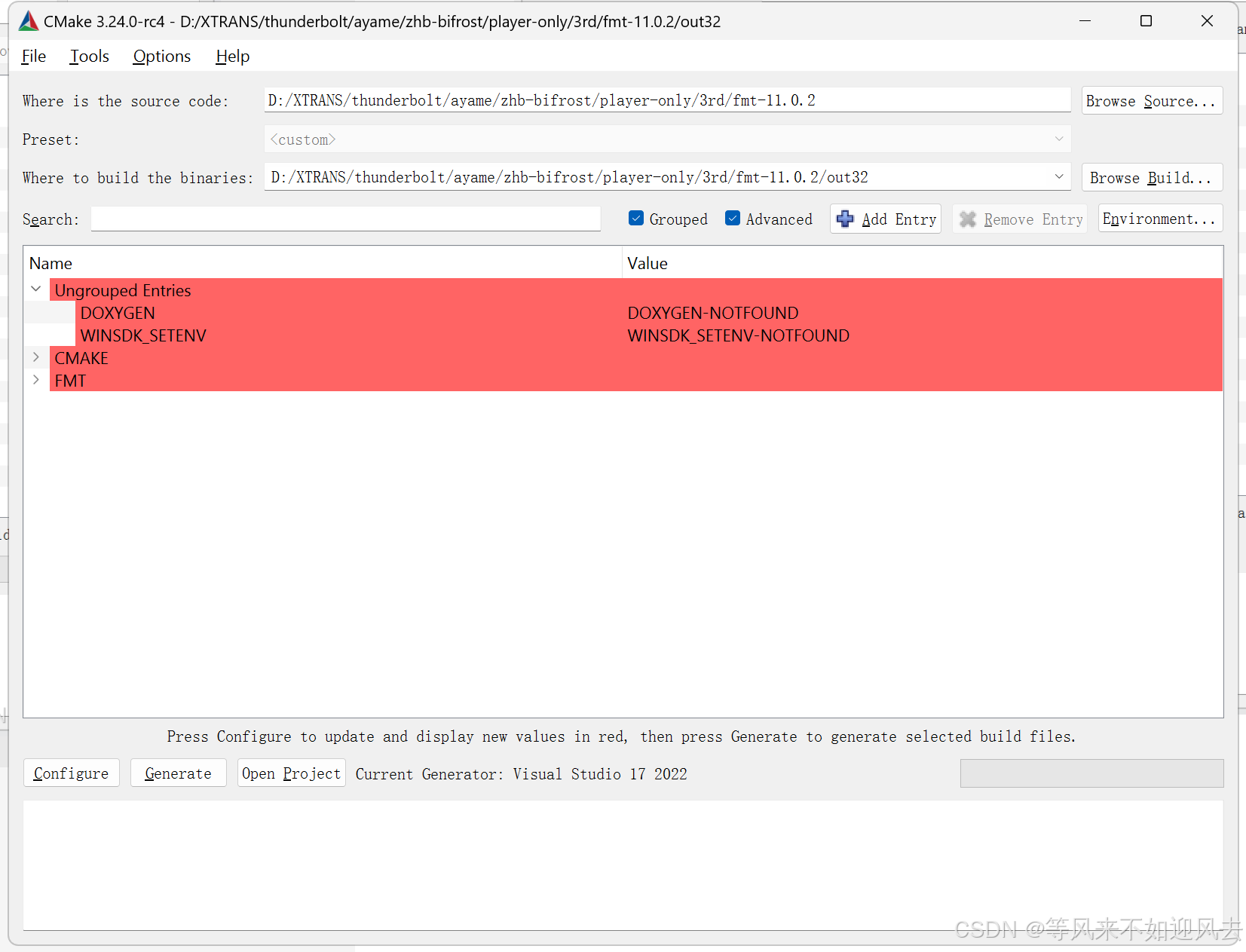Click inside the empty output log pane
1246x952 pixels.
coord(623,865)
